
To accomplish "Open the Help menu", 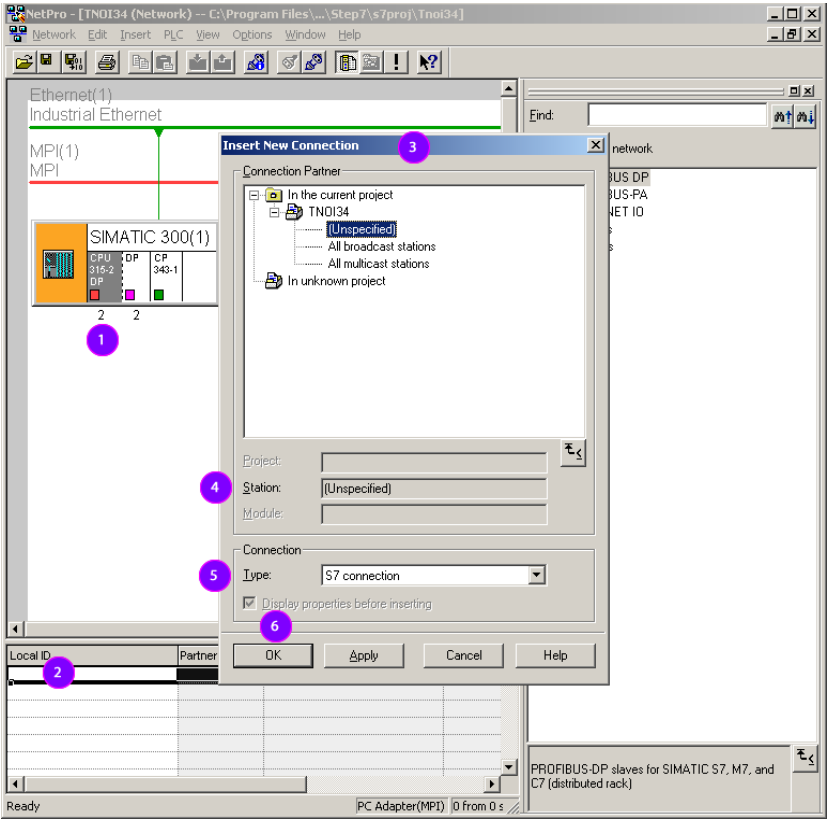I will pyautogui.click(x=349, y=35).
